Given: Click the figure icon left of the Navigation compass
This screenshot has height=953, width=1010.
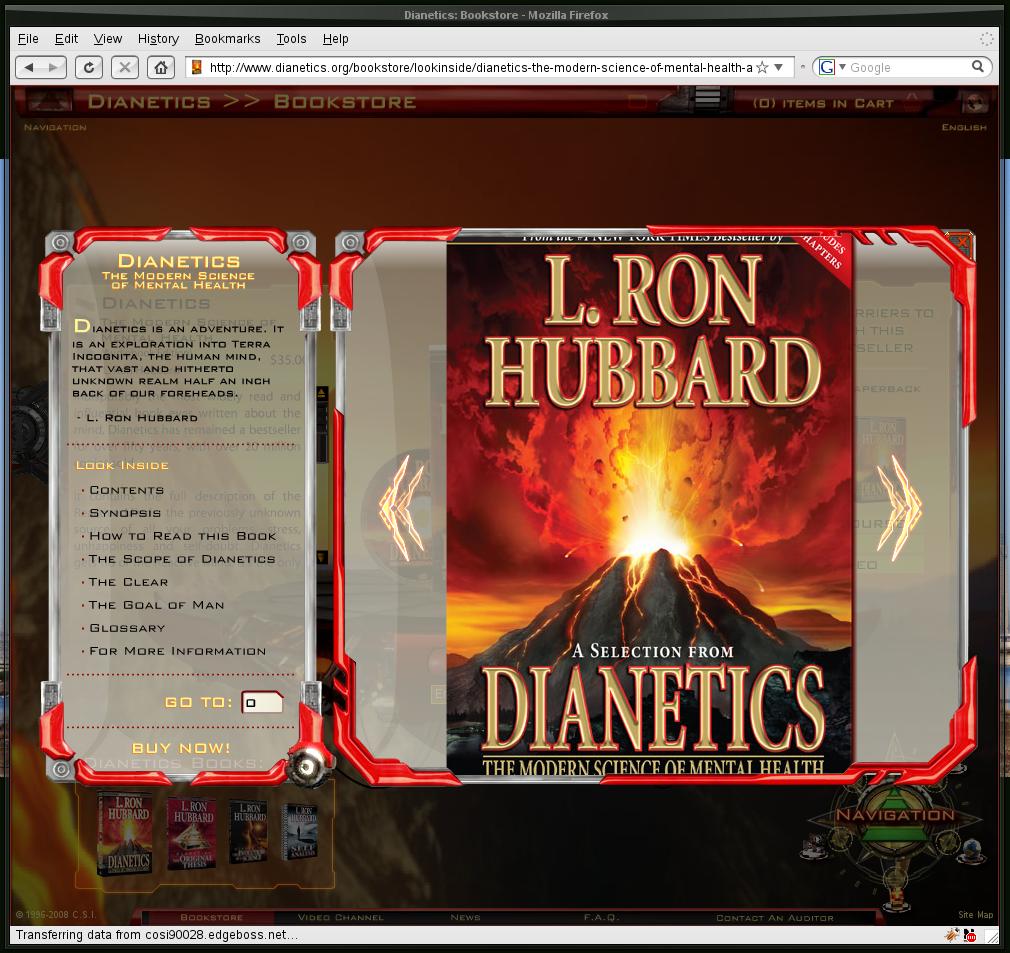Looking at the screenshot, I should (814, 845).
